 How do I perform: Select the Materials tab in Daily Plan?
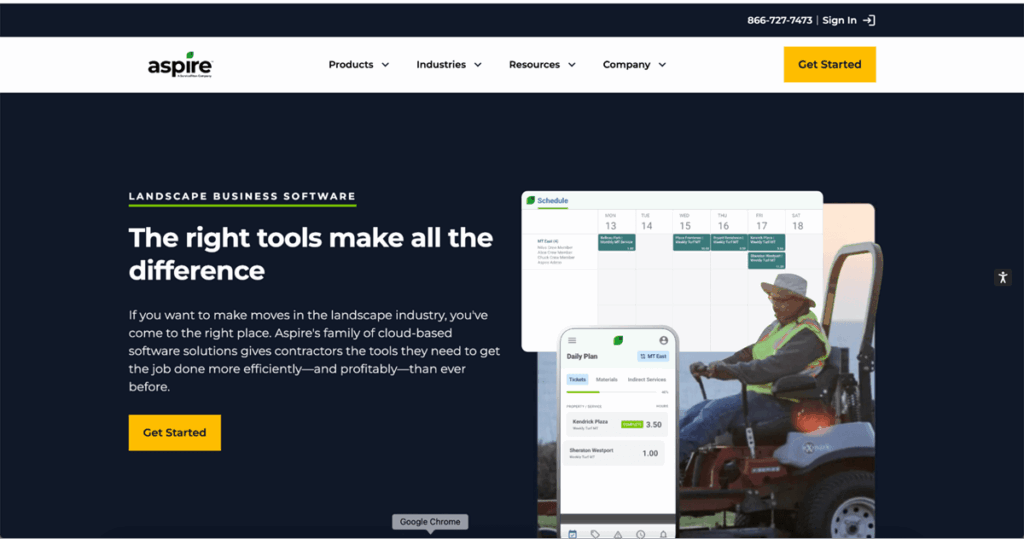[607, 380]
